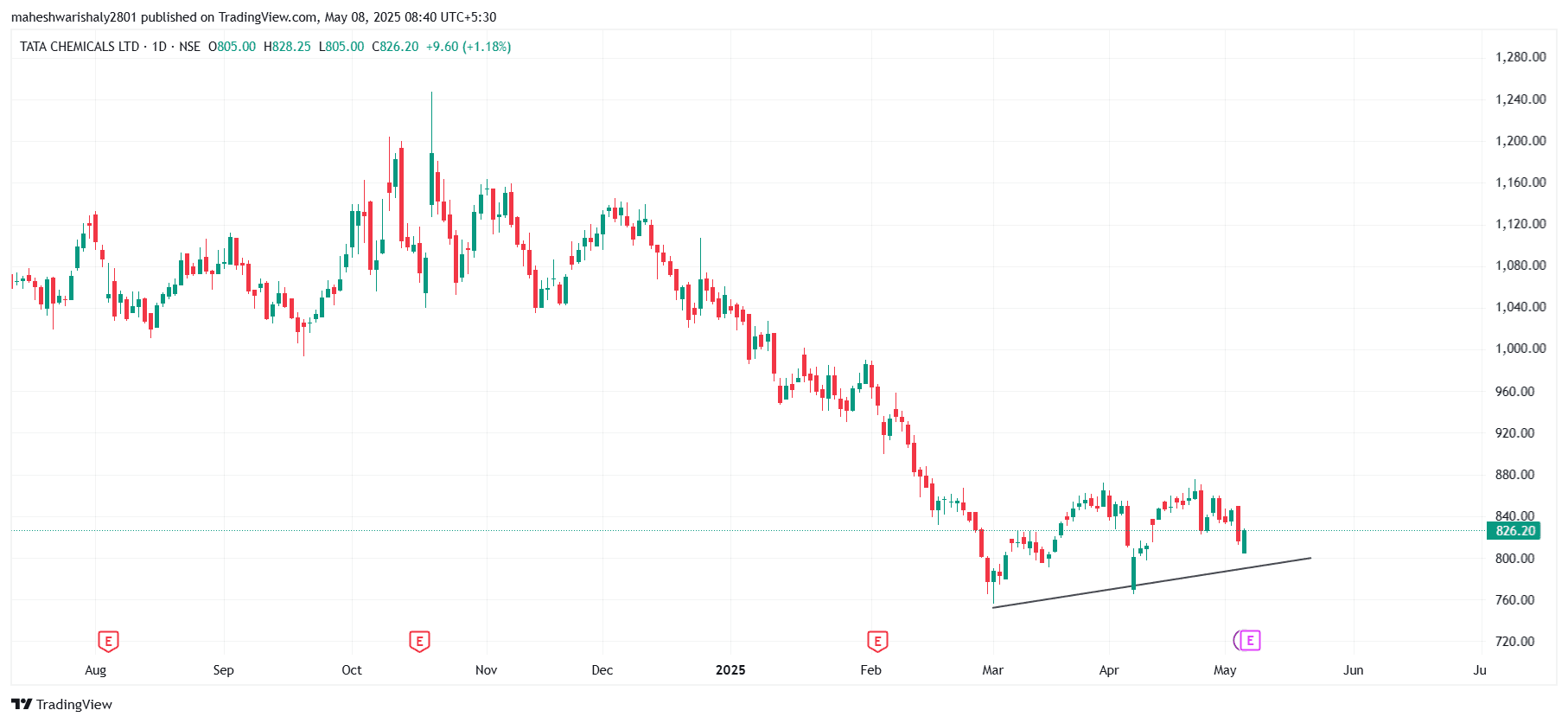Select the rising support trendline
1568x723 pixels.
coord(1152,583)
